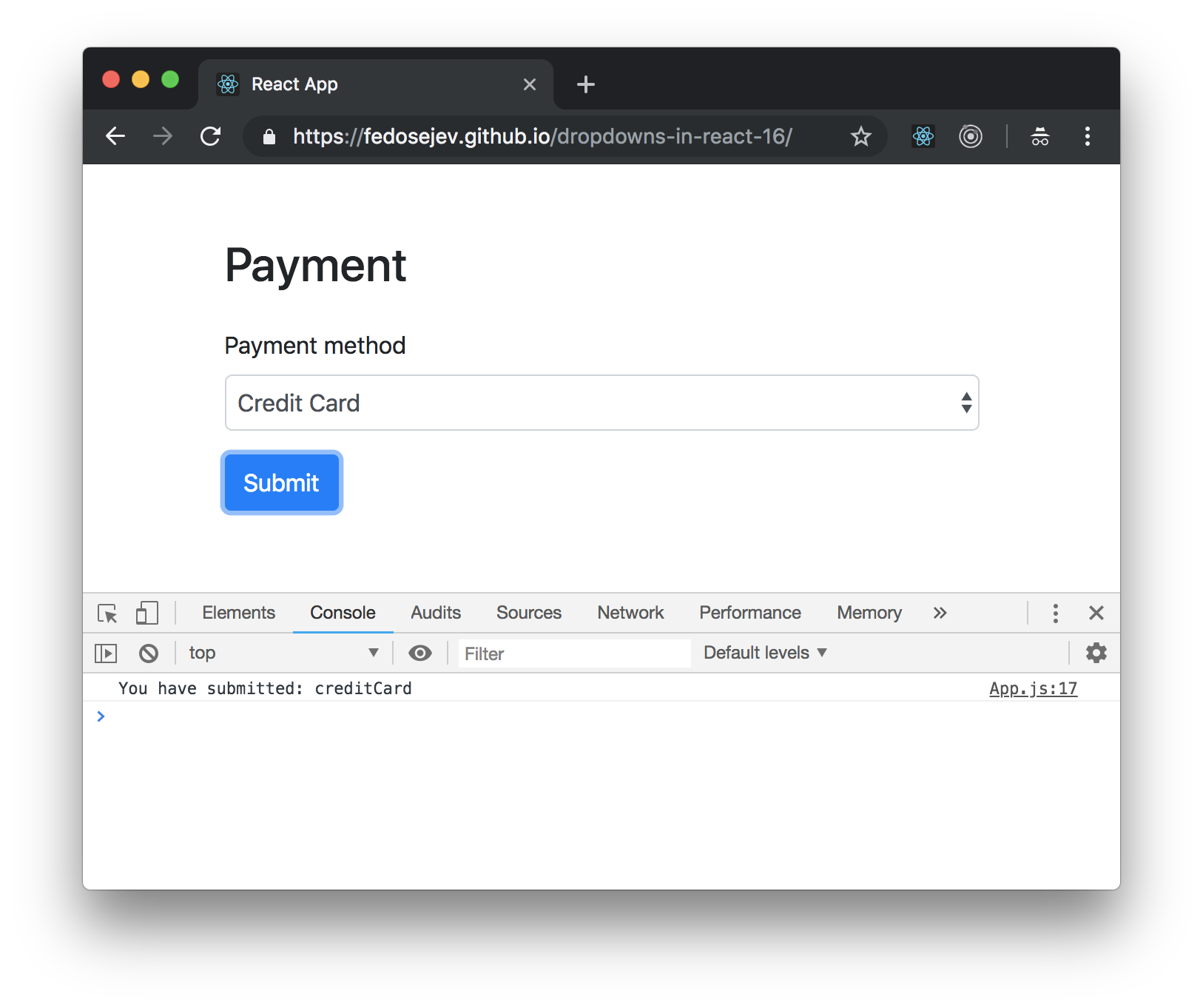Click the site security lock icon
Image resolution: width=1203 pixels, height=1008 pixels.
269,136
